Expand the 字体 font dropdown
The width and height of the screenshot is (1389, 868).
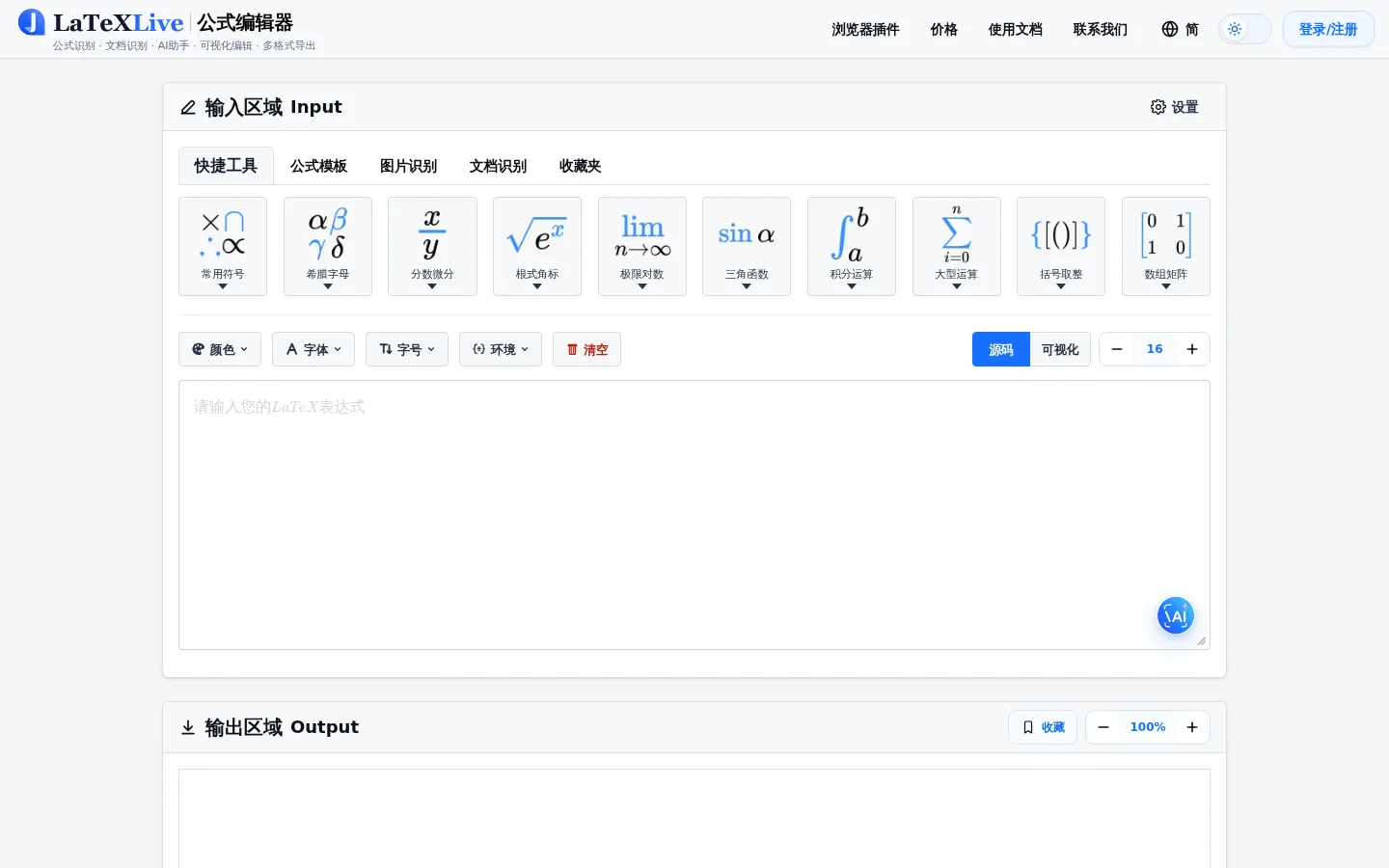click(x=313, y=349)
